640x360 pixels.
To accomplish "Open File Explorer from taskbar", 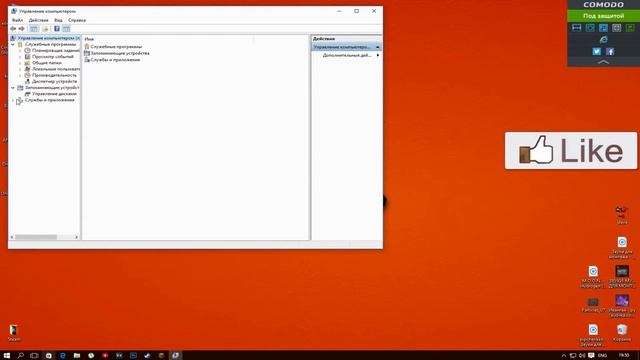I will click(77, 356).
